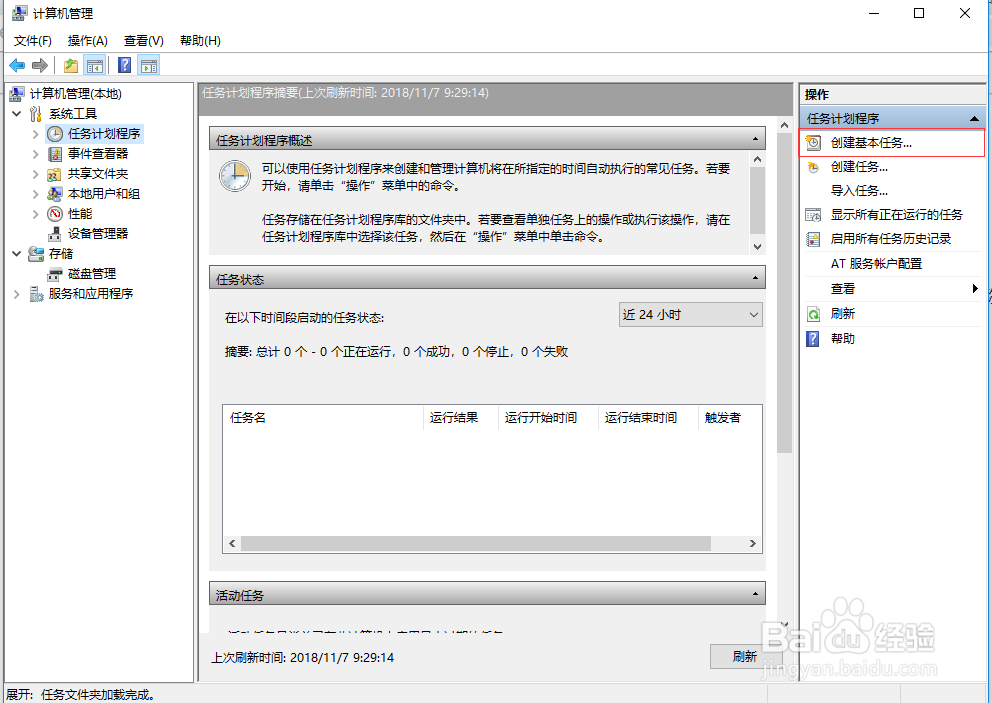This screenshot has height=703, width=992.
Task: Click the 共享文件夹 icon
Action: coord(55,174)
